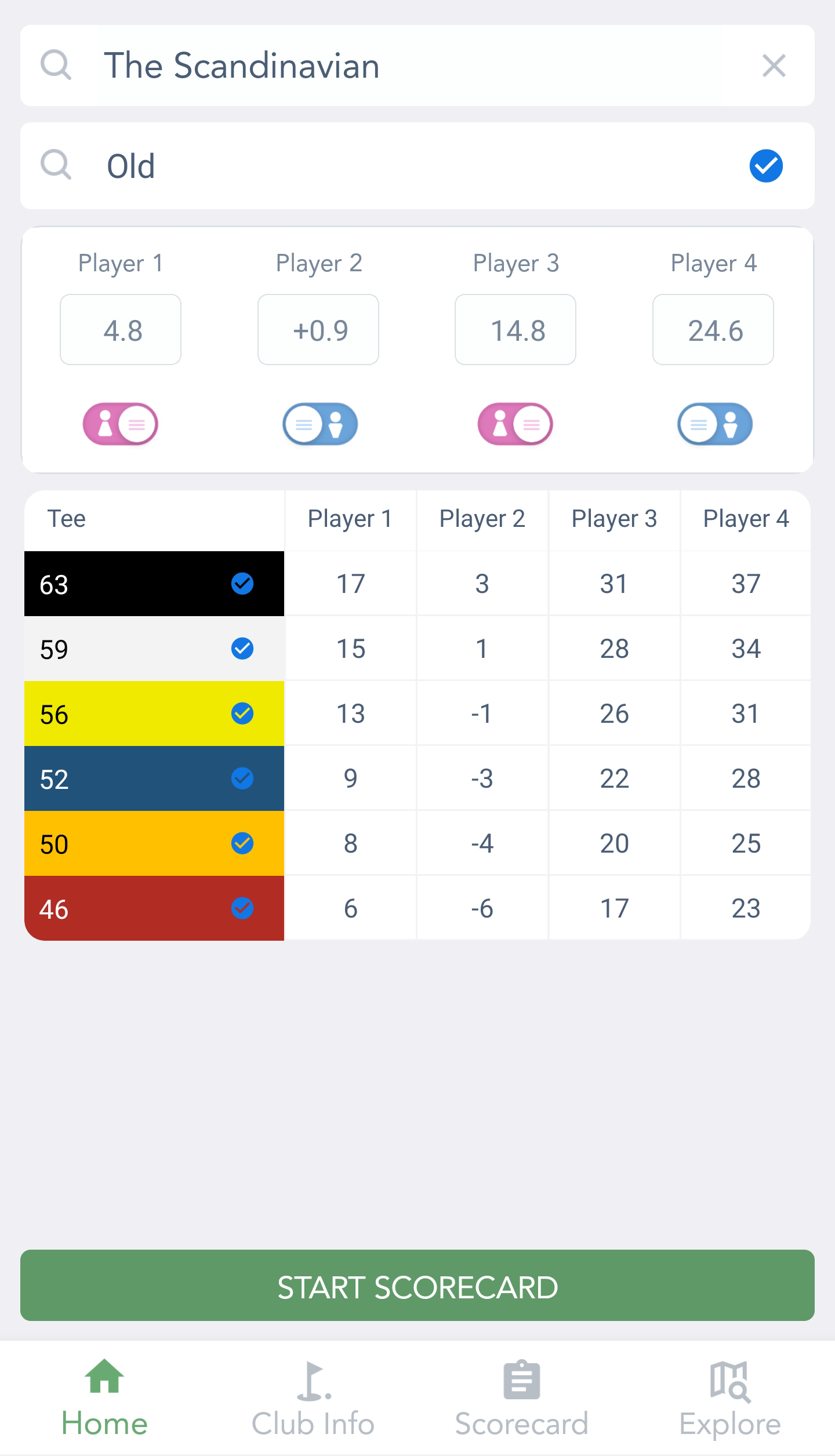Screen dimensions: 835x1456
Task: Tap the blue checkmark confirming Old course
Action: pyautogui.click(x=765, y=166)
